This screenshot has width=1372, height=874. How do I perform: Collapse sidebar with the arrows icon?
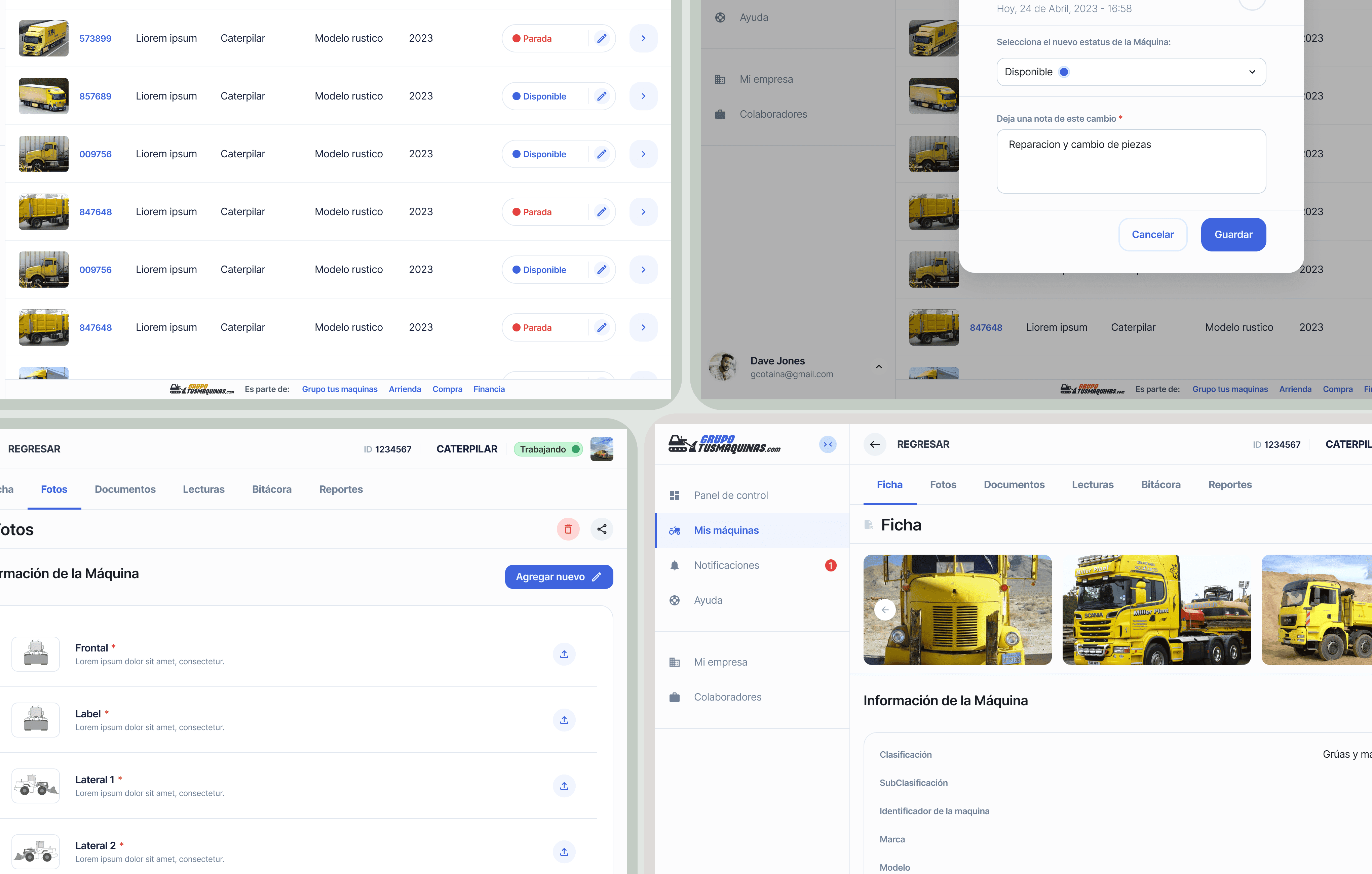pyautogui.click(x=827, y=444)
